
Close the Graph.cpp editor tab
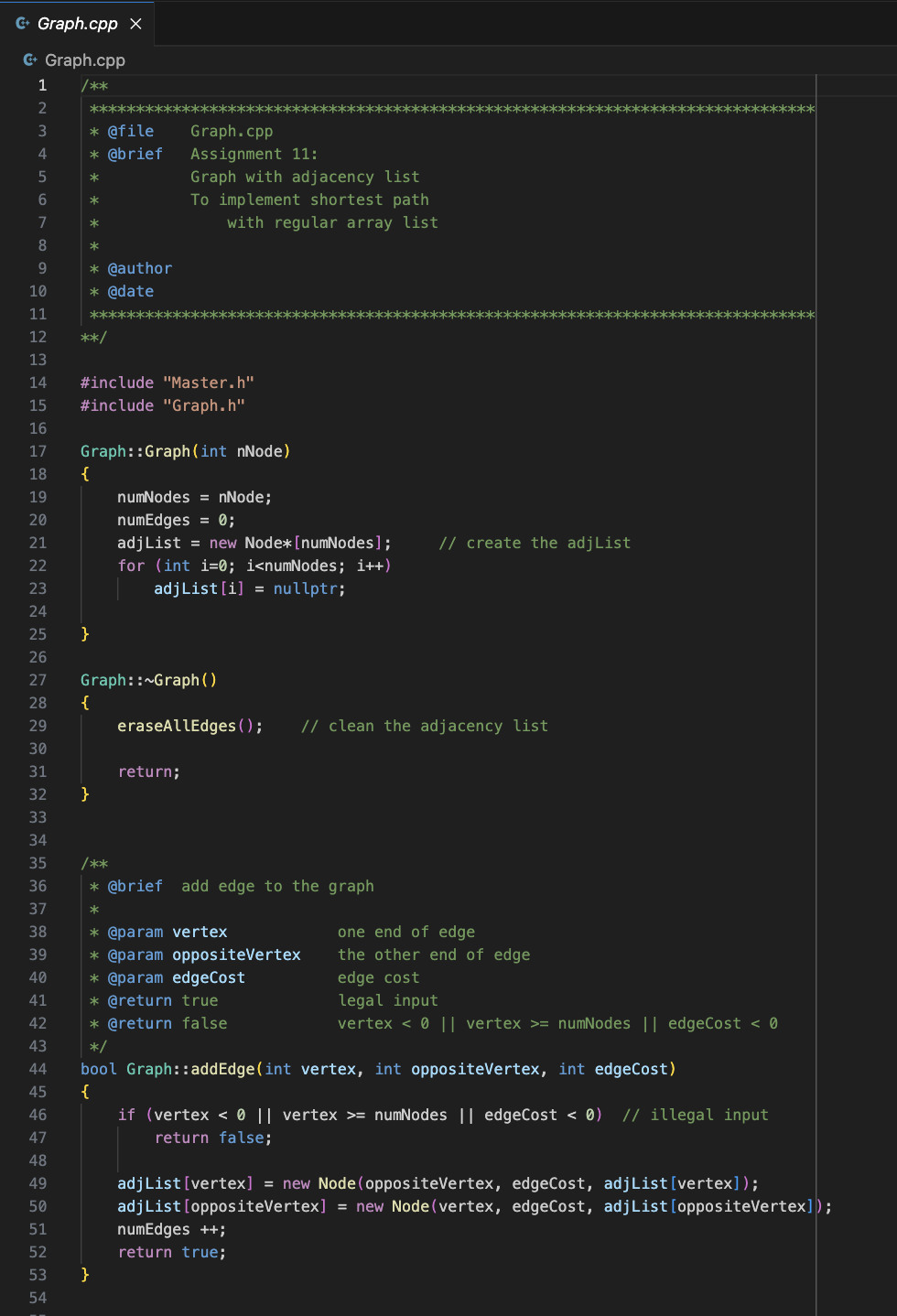135,25
